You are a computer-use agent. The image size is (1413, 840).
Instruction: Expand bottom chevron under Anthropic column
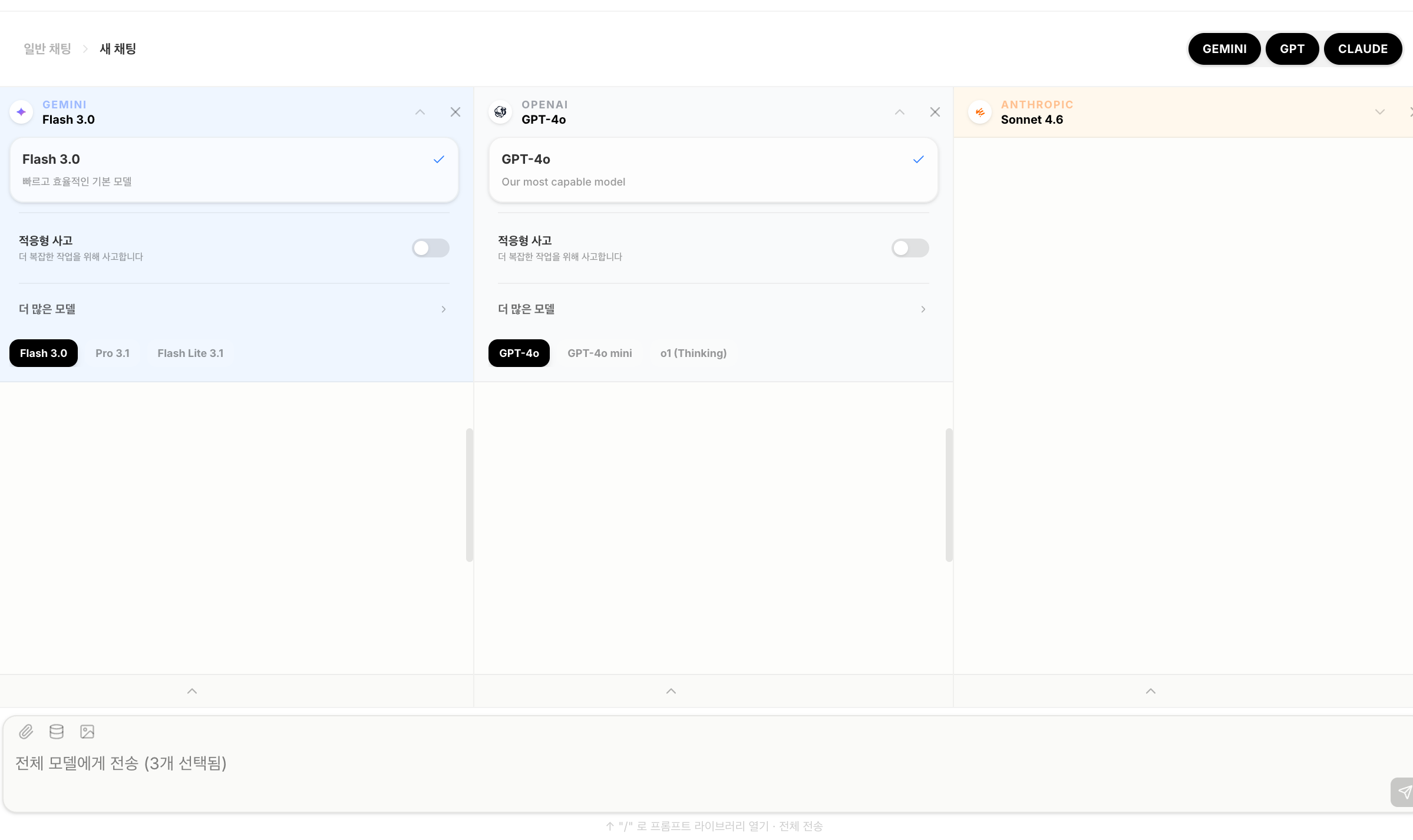1151,691
